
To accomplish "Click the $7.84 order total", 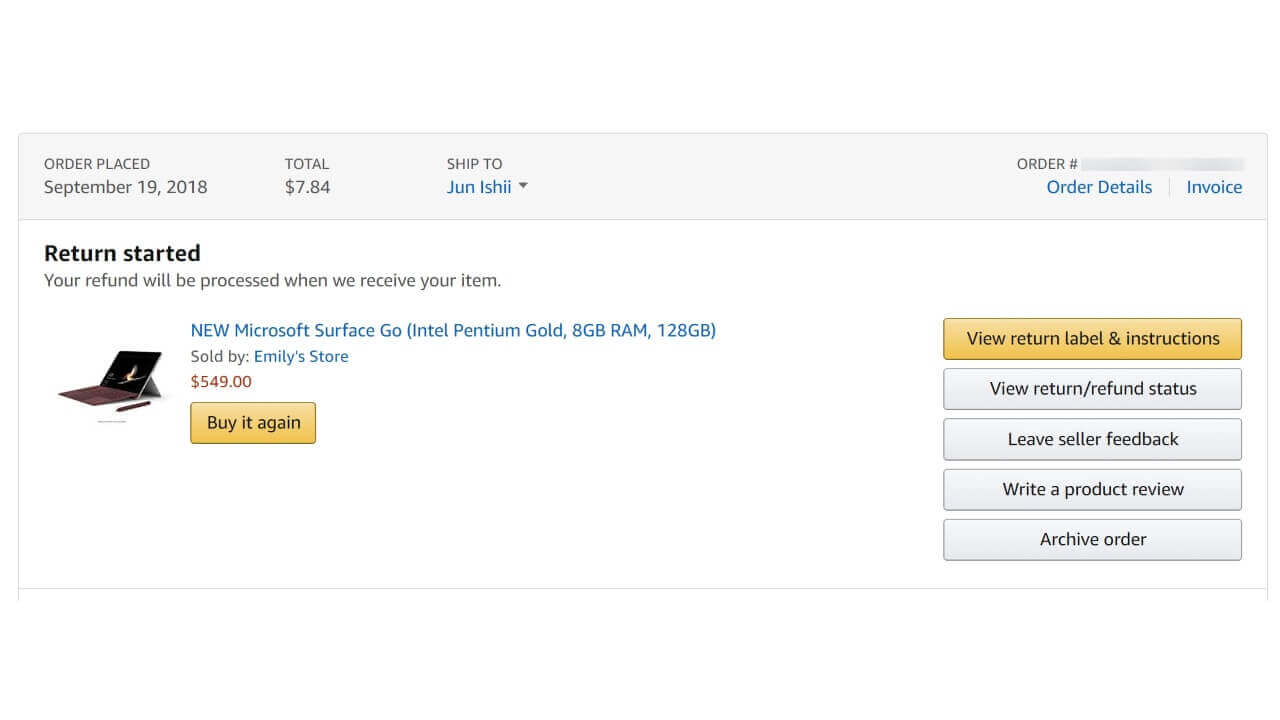I will [307, 187].
